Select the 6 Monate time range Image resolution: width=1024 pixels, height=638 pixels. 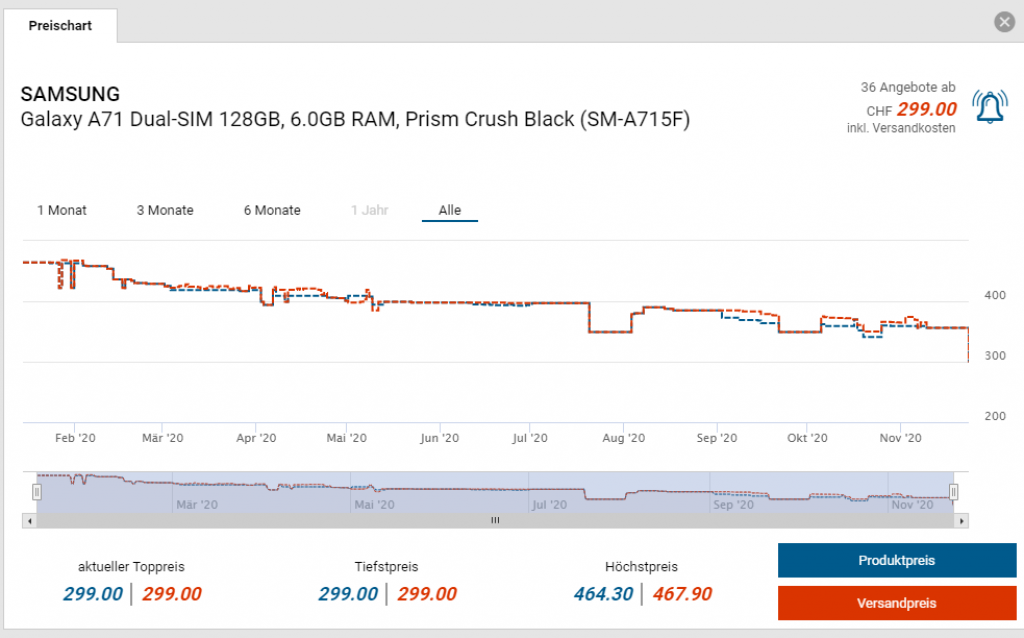[x=272, y=210]
